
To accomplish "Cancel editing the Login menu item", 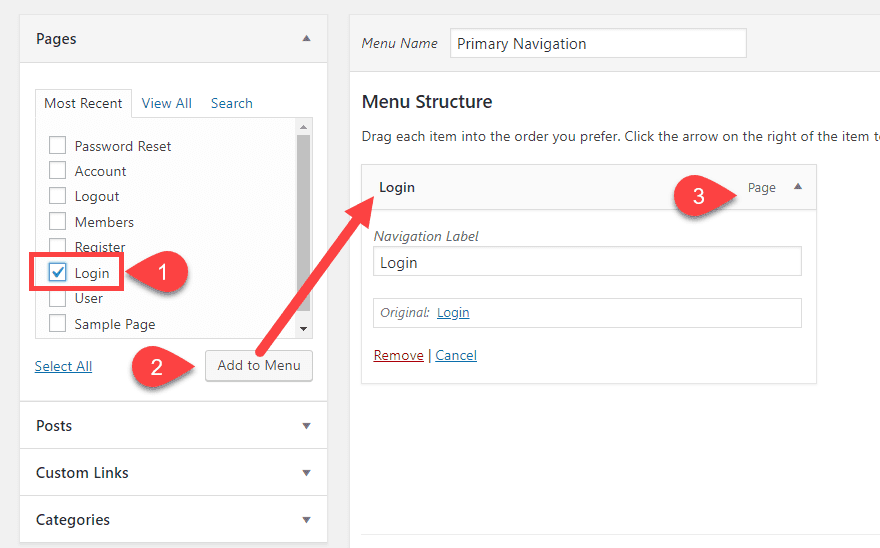I will click(x=456, y=355).
